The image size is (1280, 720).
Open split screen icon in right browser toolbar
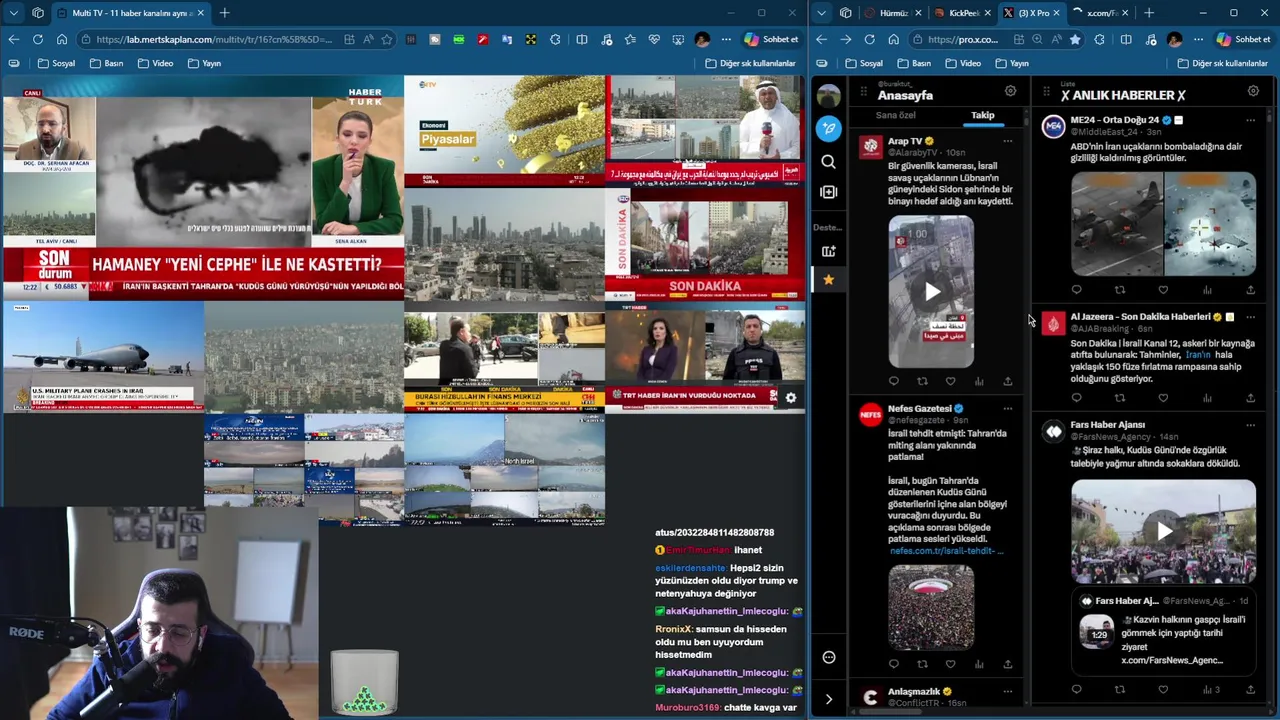click(x=1126, y=39)
